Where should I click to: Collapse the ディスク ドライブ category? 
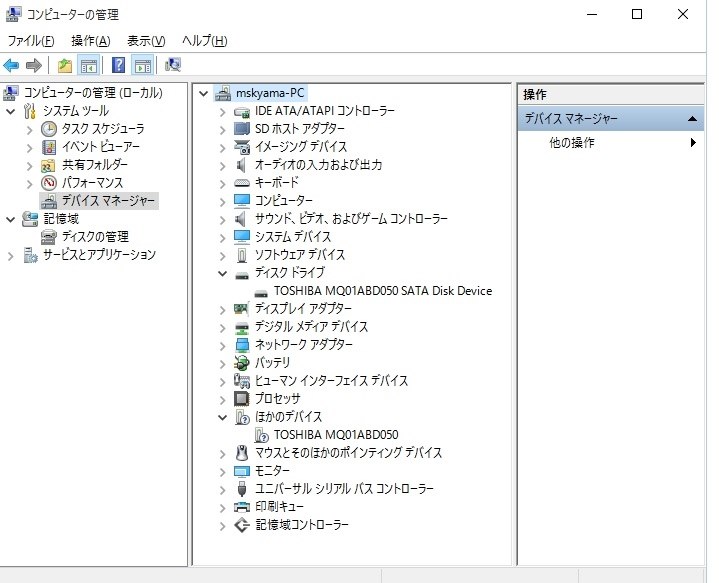(222, 273)
